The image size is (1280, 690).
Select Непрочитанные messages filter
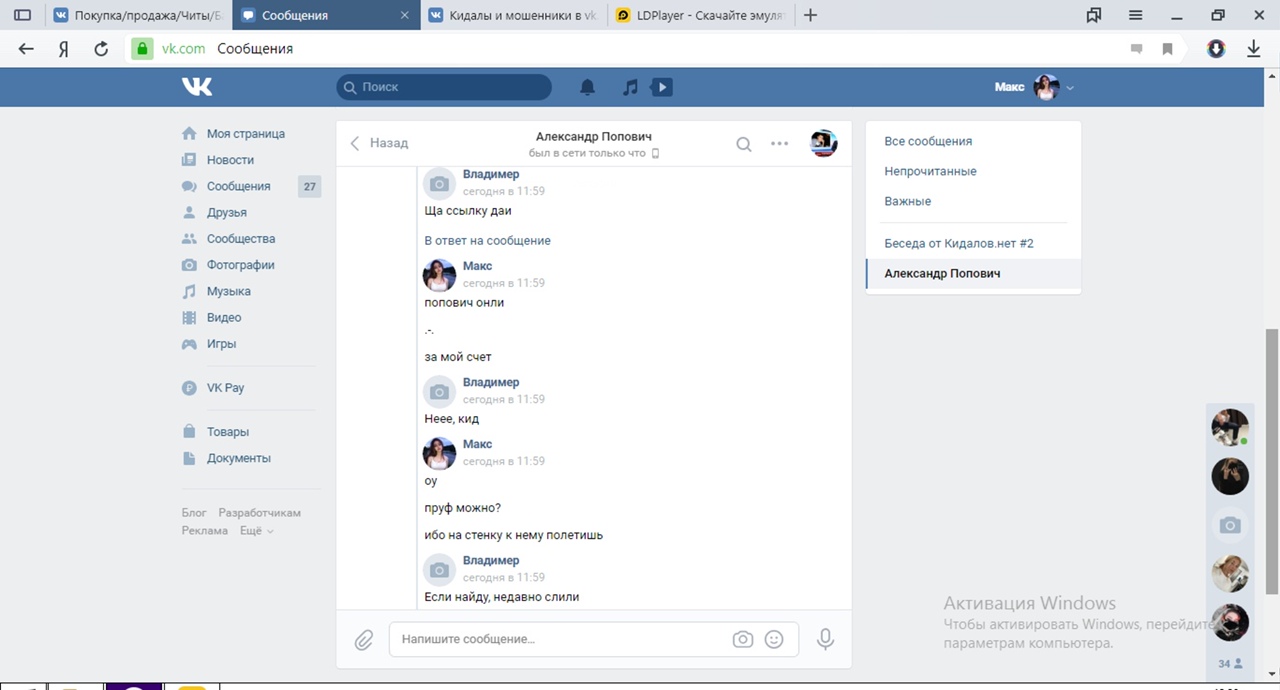click(930, 171)
